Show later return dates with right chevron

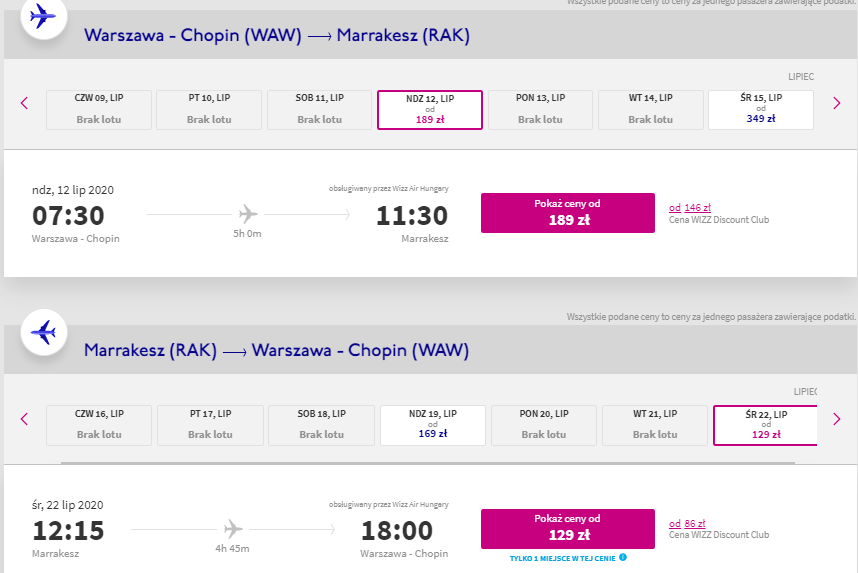coord(837,419)
